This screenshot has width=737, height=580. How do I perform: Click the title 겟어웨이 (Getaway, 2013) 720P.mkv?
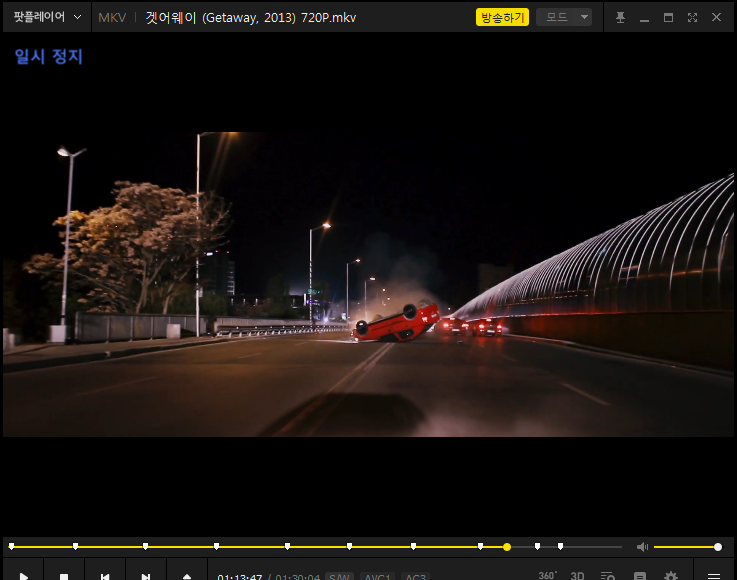click(x=251, y=18)
